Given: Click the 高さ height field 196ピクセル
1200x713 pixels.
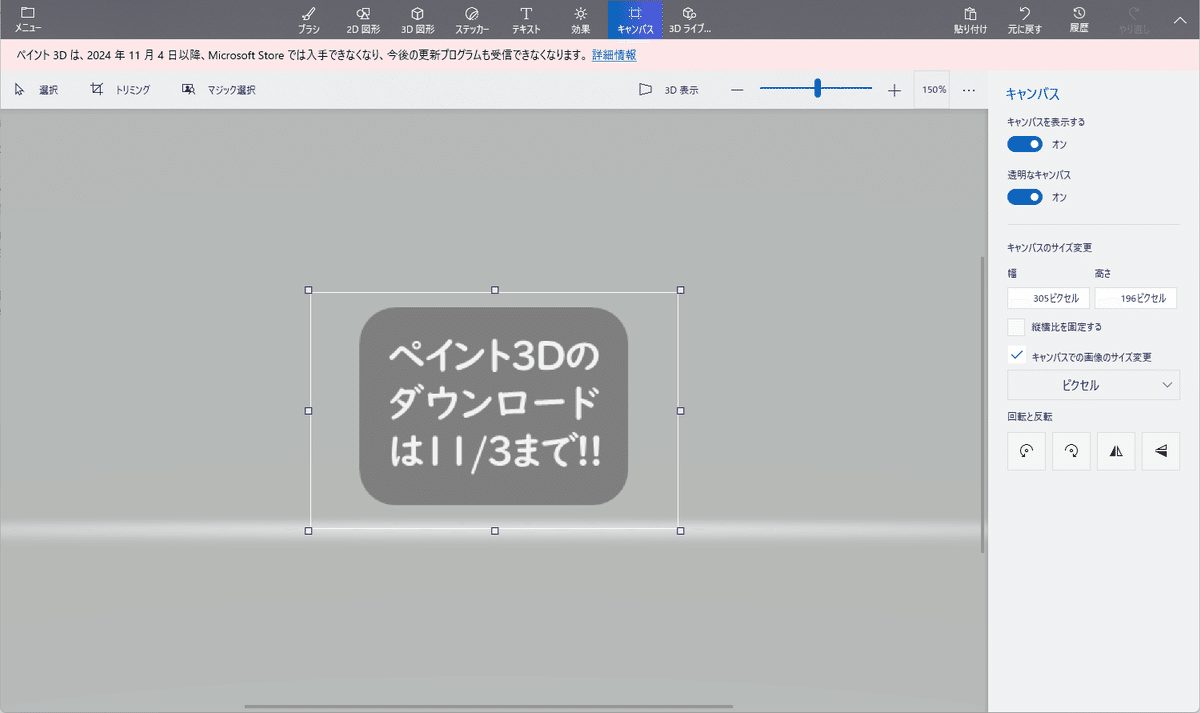Looking at the screenshot, I should [1136, 298].
